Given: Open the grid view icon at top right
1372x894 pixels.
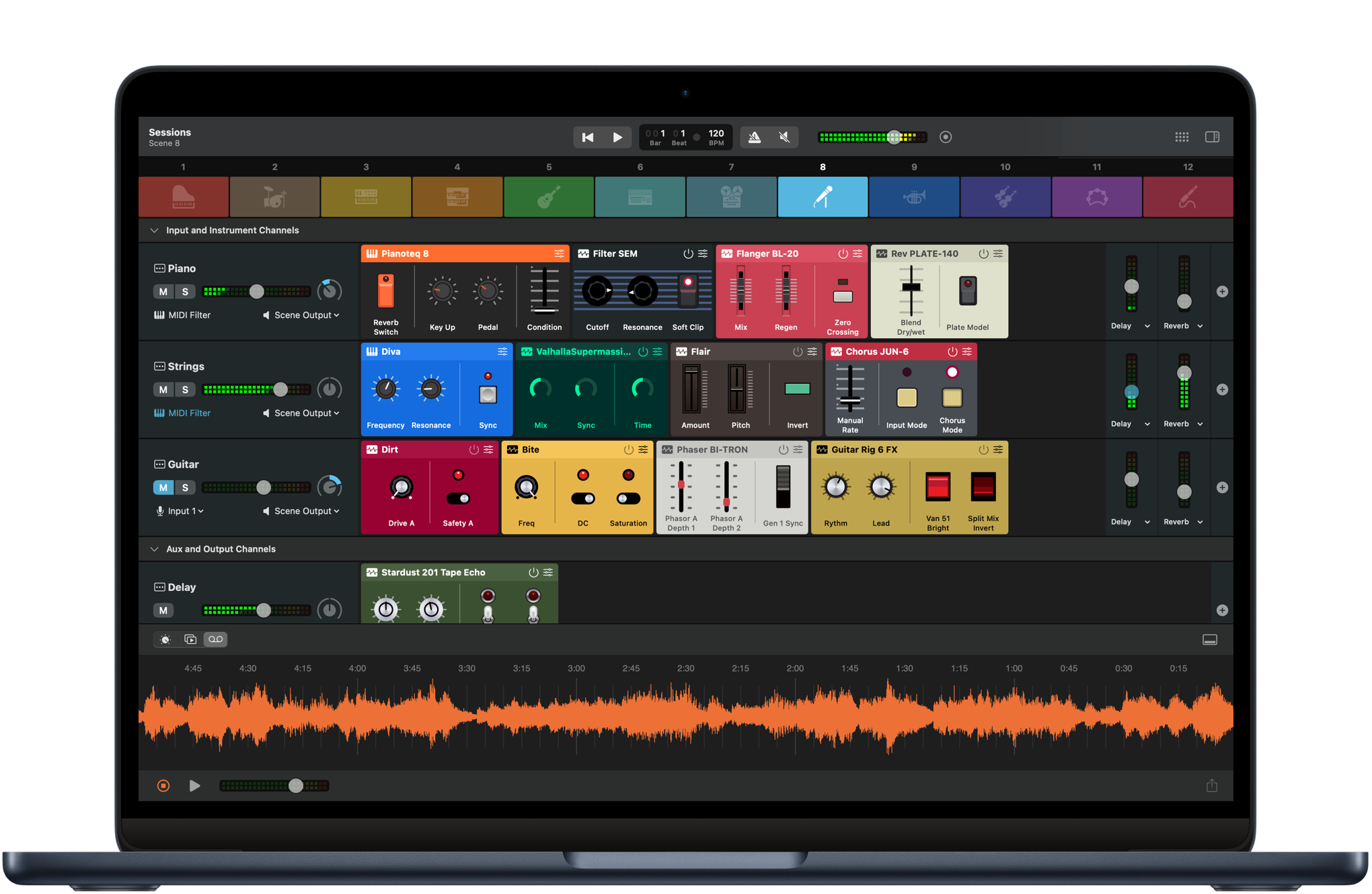Looking at the screenshot, I should [1182, 137].
